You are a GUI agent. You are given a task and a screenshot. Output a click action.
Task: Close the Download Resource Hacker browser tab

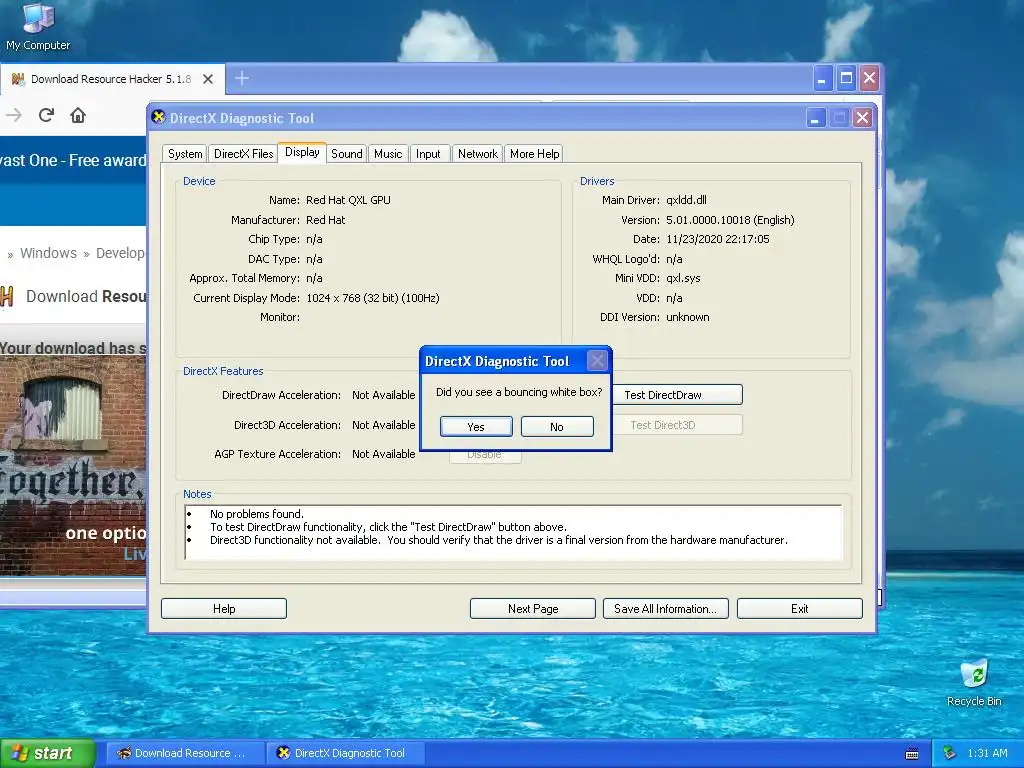208,79
